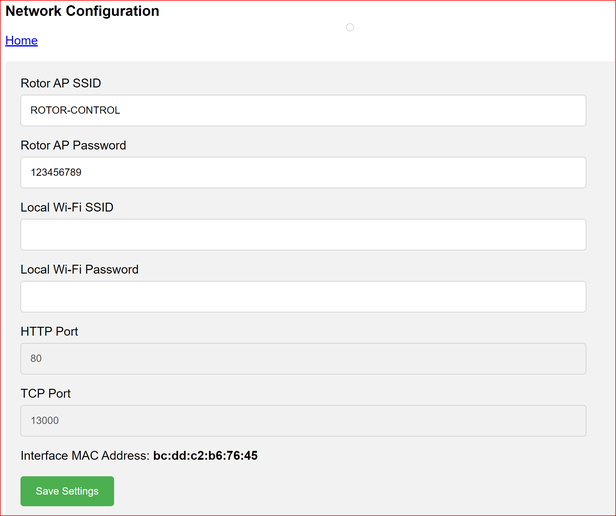Focus the Rotor AP Password input box
This screenshot has height=516, width=616.
303,173
